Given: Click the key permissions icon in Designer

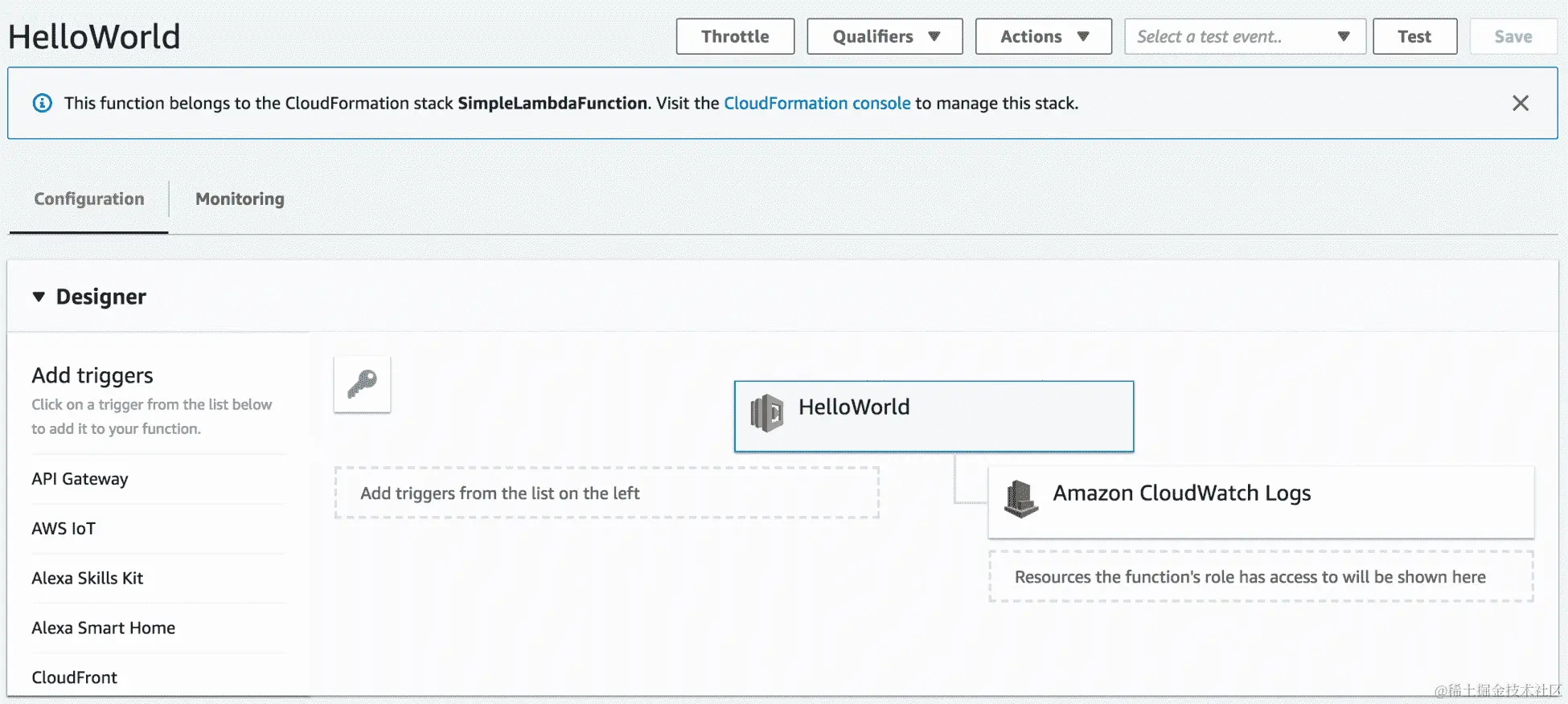Looking at the screenshot, I should [362, 384].
